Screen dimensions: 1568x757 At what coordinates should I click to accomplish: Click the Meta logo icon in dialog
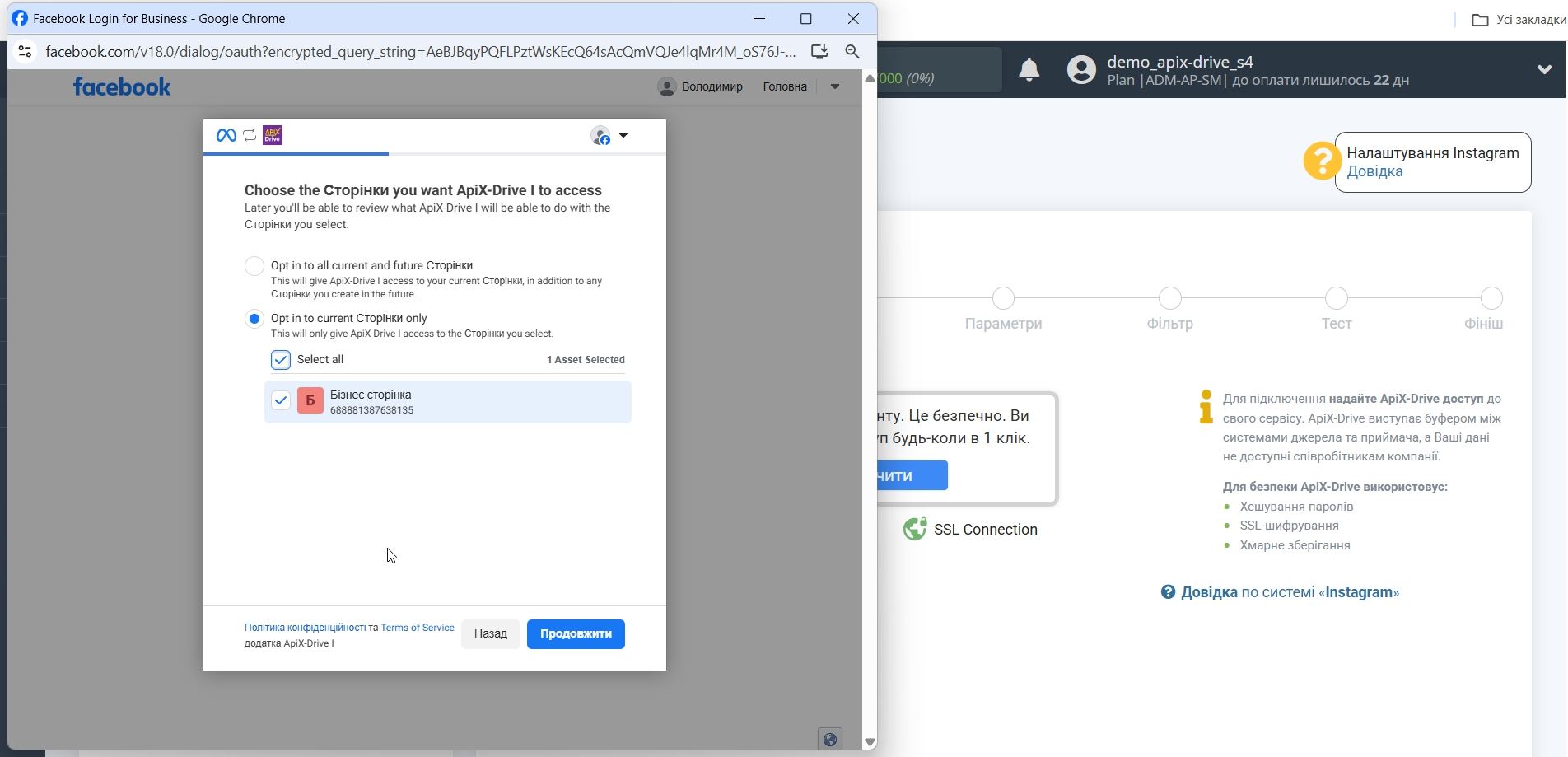click(x=226, y=135)
